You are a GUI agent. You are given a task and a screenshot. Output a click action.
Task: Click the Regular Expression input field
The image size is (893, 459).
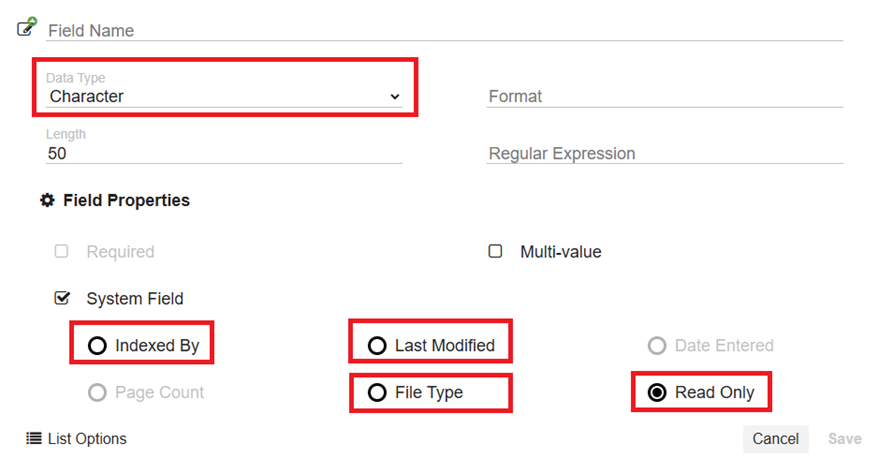(x=665, y=153)
